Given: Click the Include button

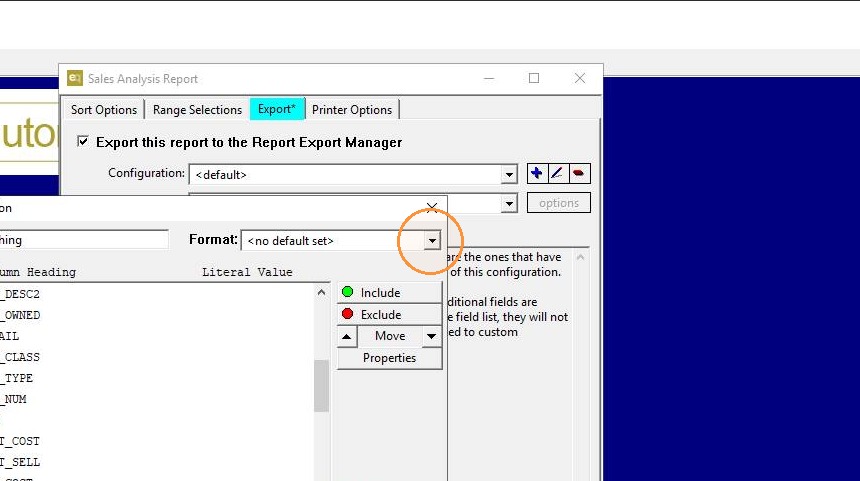Looking at the screenshot, I should coord(389,292).
